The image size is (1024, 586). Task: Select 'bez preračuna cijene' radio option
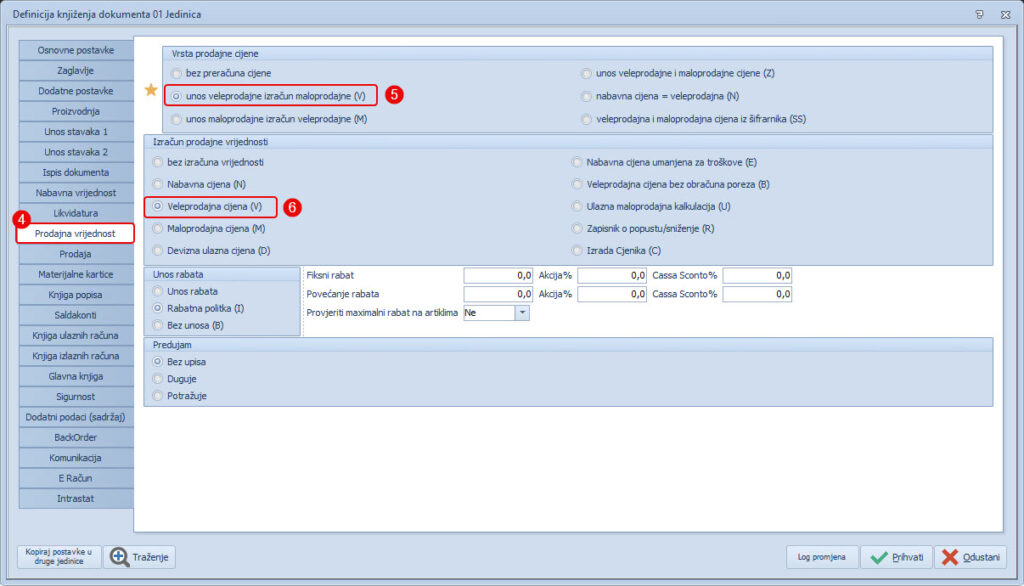pos(177,73)
